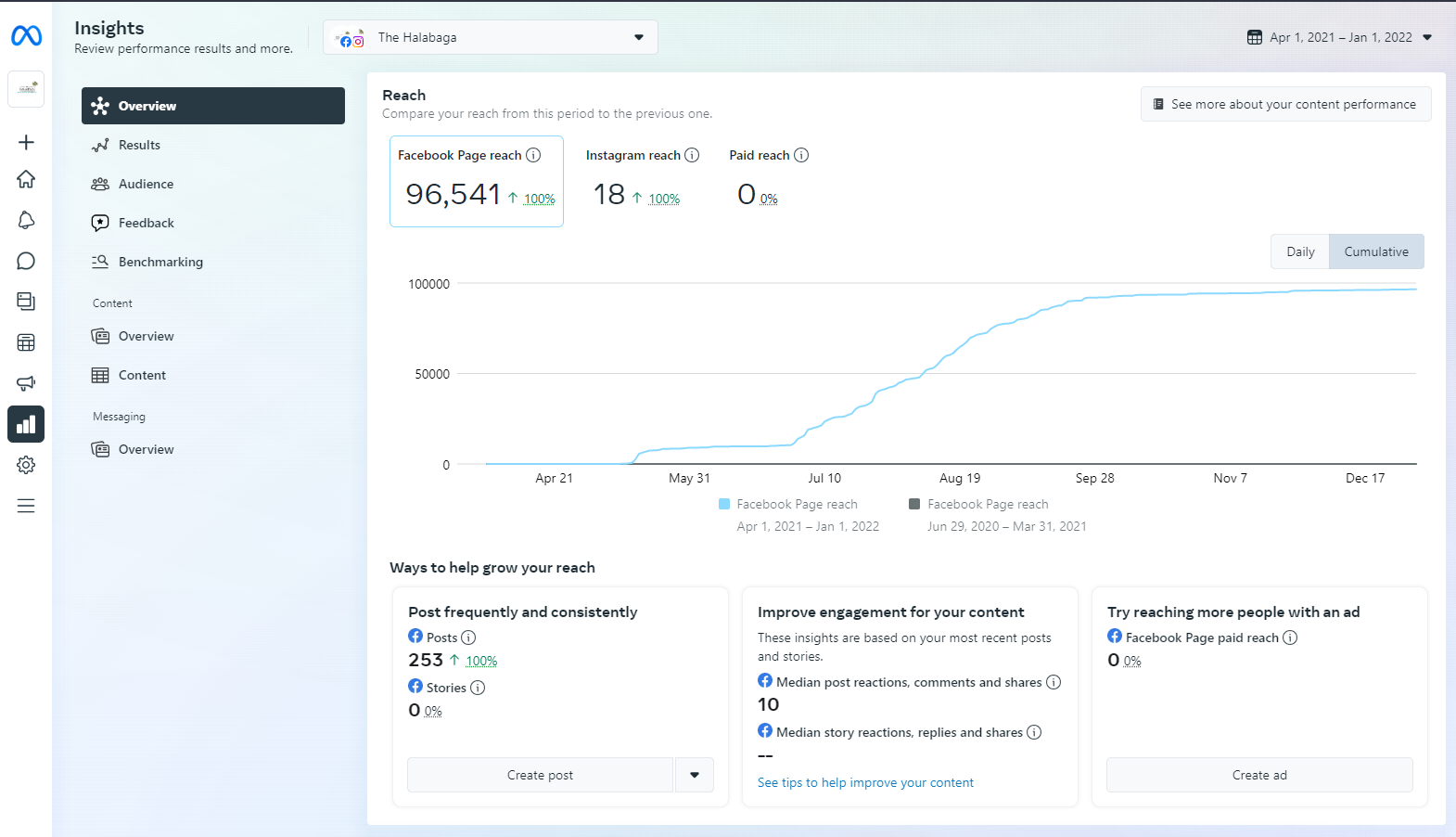Click info icon next to Posts
This screenshot has height=837, width=1456.
(x=468, y=637)
